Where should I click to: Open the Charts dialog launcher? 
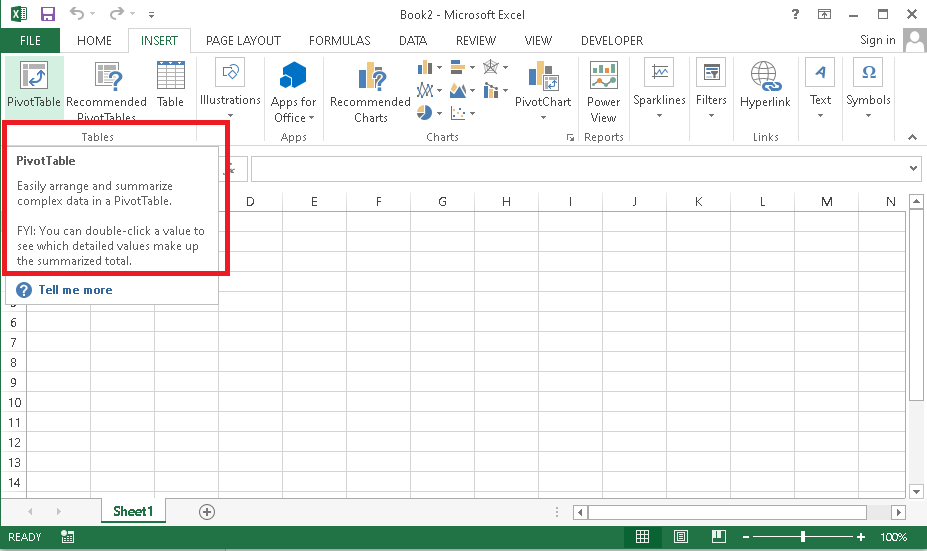coord(570,138)
